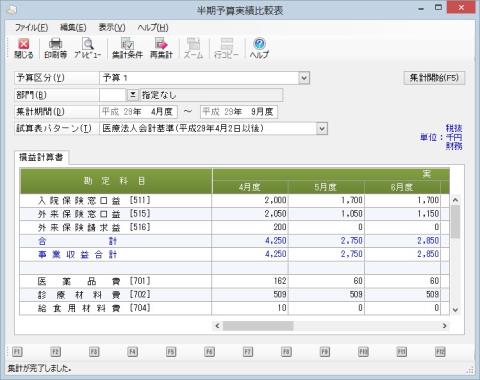The width and height of the screenshot is (480, 380).
Task: Select the 事業収益合計 row label
Action: click(77, 255)
